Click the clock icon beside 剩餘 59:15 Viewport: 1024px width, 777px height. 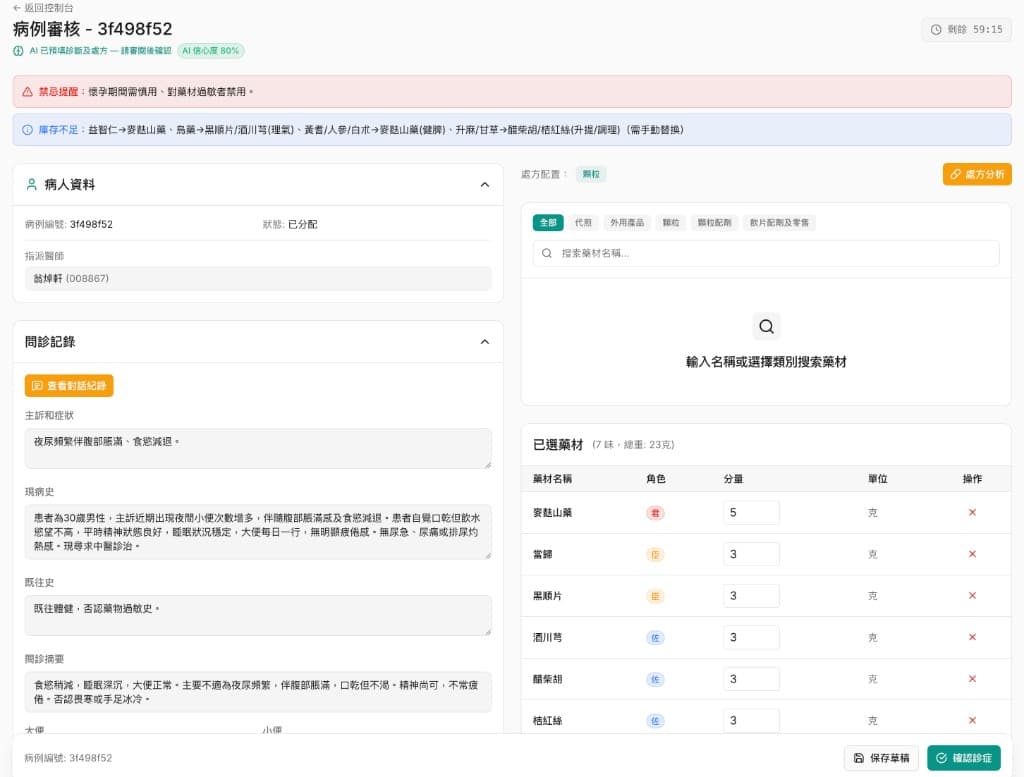point(936,29)
